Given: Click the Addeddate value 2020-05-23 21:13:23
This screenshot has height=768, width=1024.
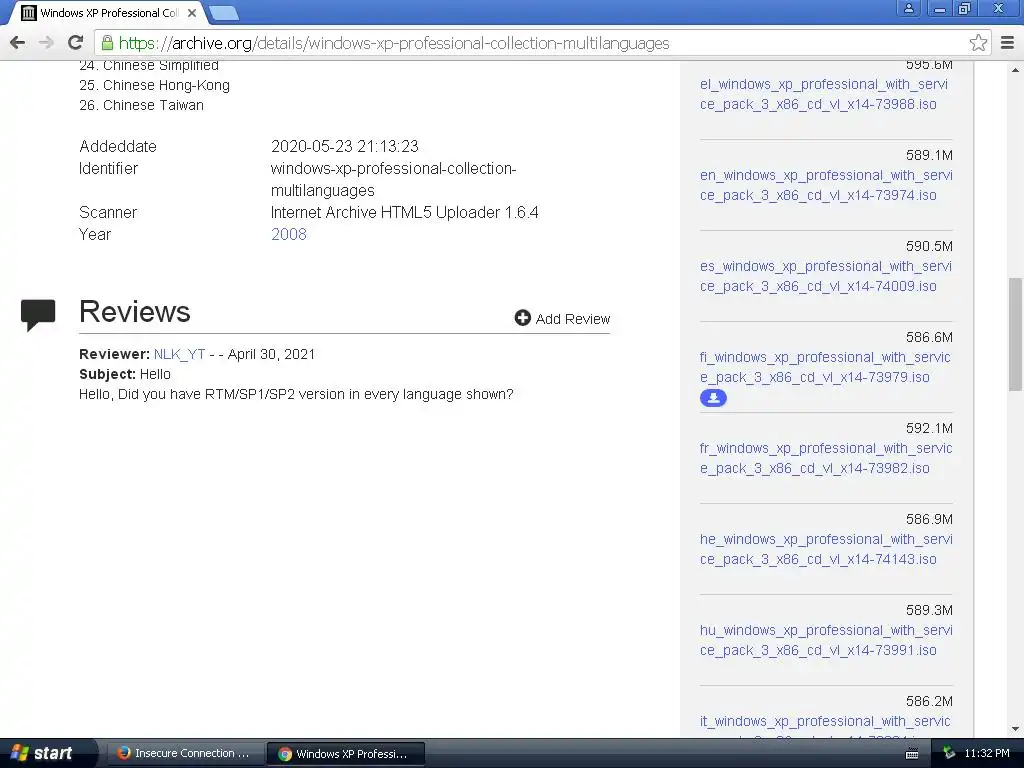Looking at the screenshot, I should [x=345, y=146].
